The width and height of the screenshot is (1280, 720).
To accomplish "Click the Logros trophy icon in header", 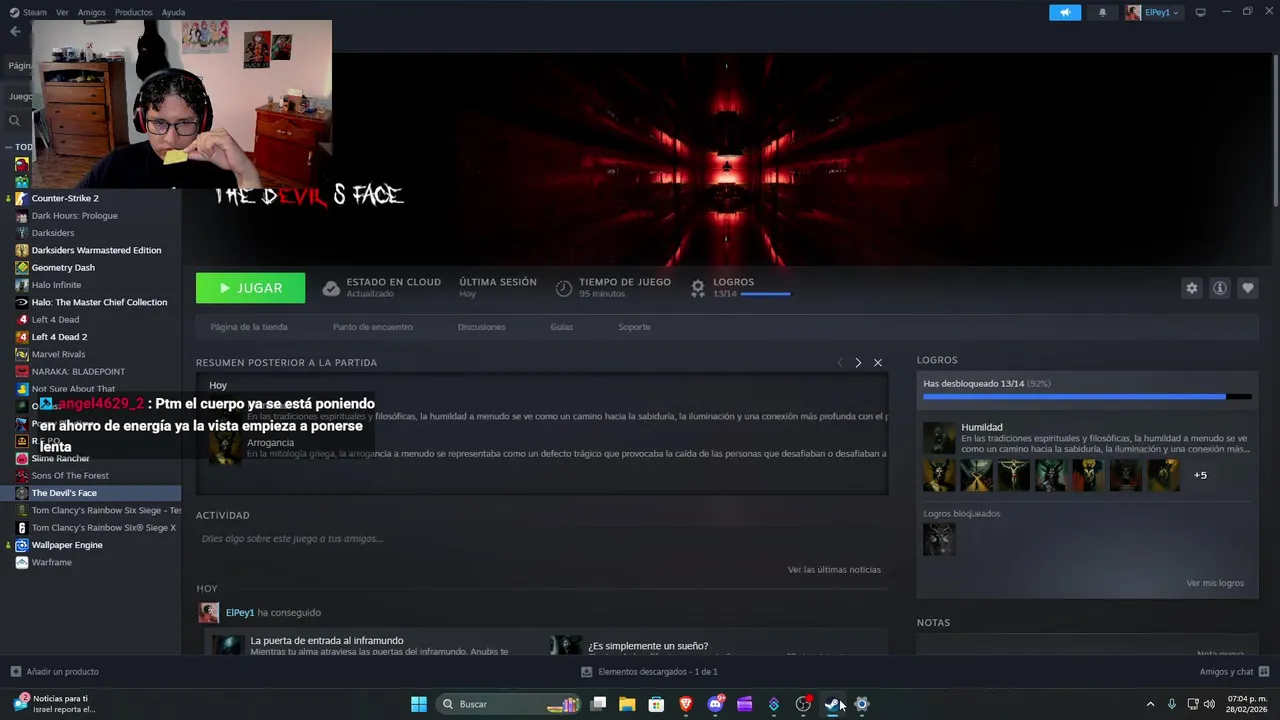I will (698, 288).
